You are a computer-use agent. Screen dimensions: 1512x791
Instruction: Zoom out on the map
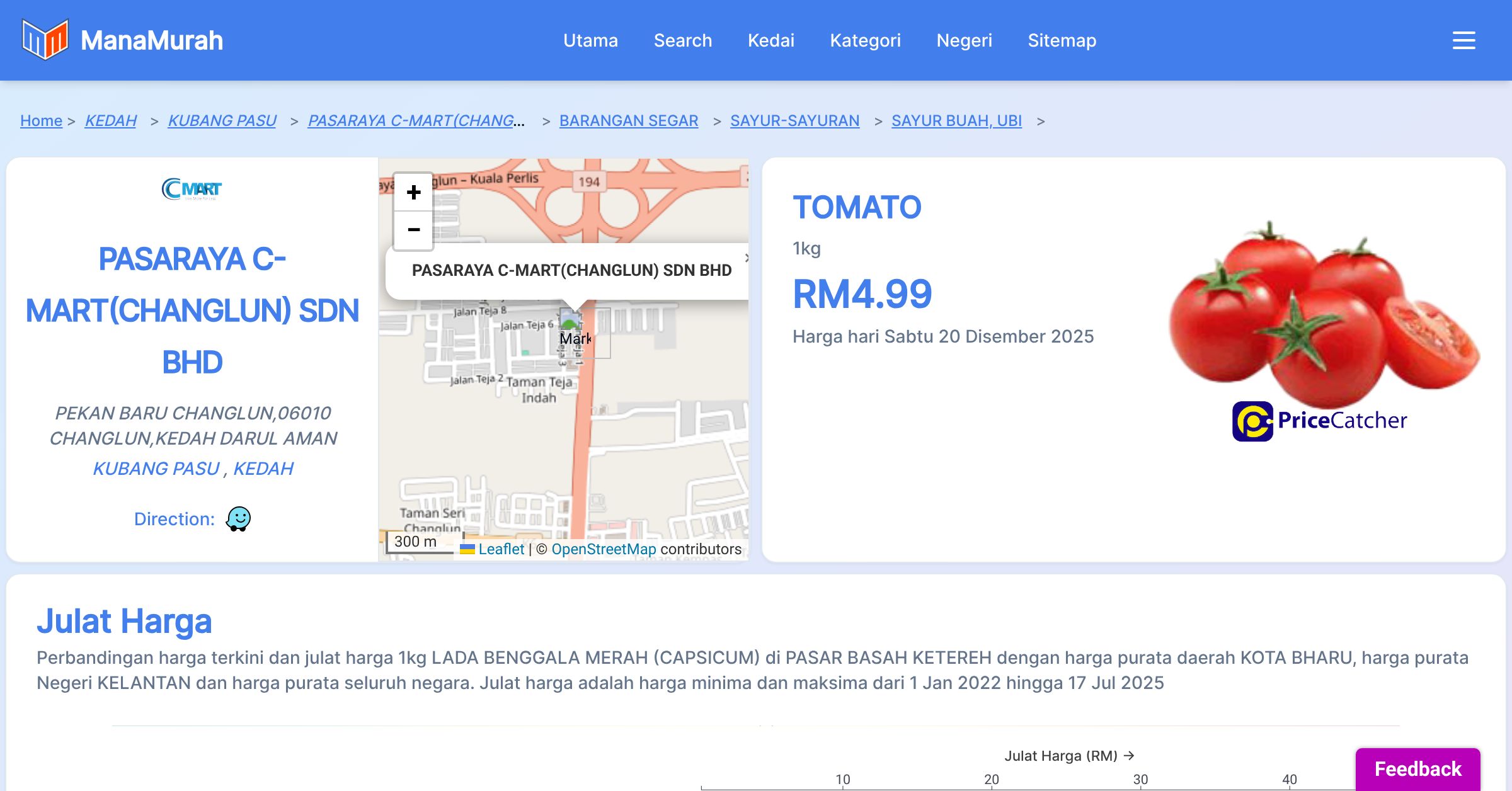(413, 230)
